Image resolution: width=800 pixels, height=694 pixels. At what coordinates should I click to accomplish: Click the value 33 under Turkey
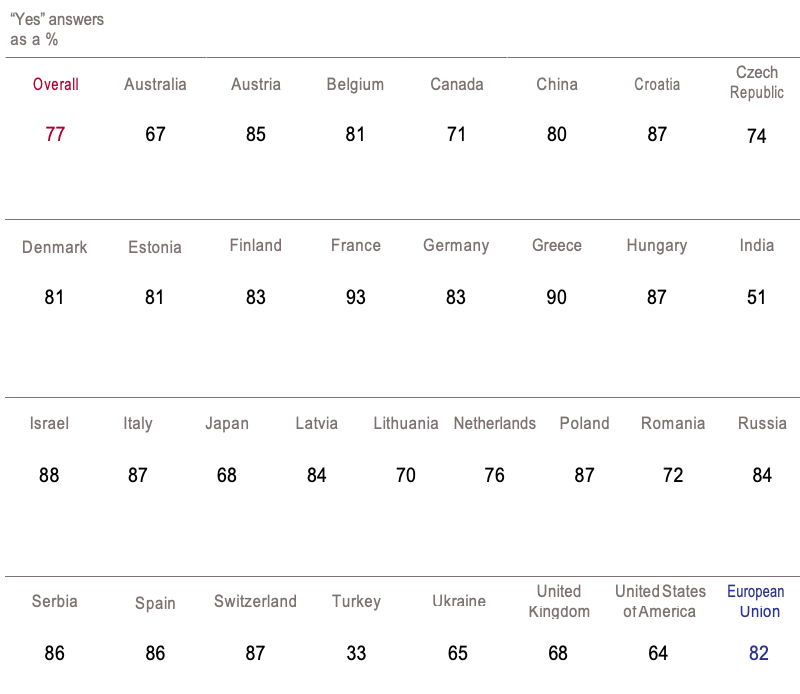356,653
